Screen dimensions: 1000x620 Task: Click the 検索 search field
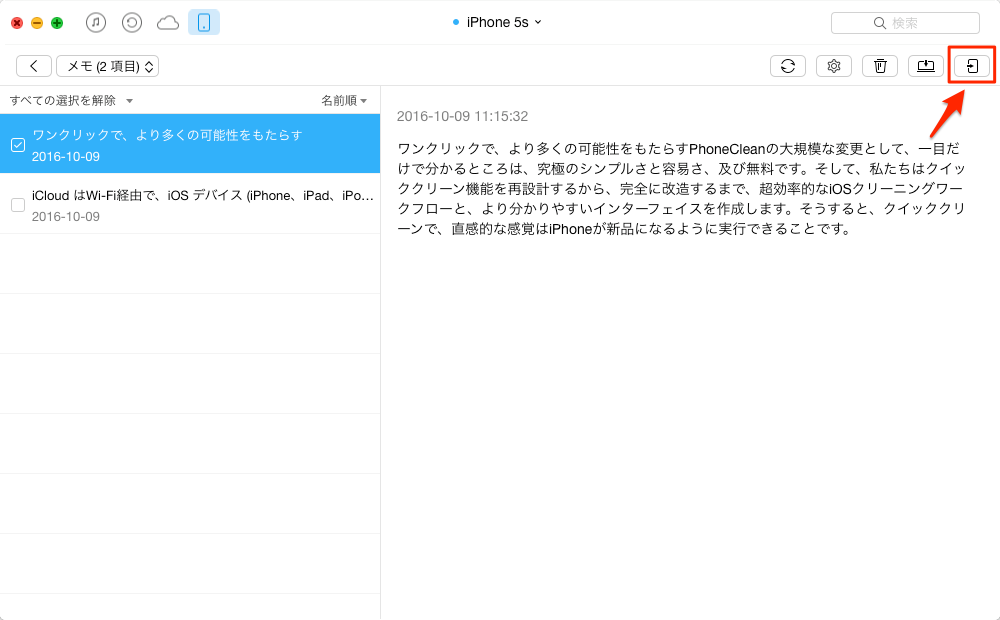pyautogui.click(x=905, y=23)
